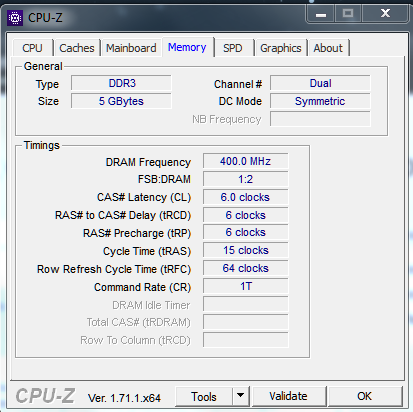The width and height of the screenshot is (413, 412).
Task: Go to the SPD tab
Action: pyautogui.click(x=233, y=48)
